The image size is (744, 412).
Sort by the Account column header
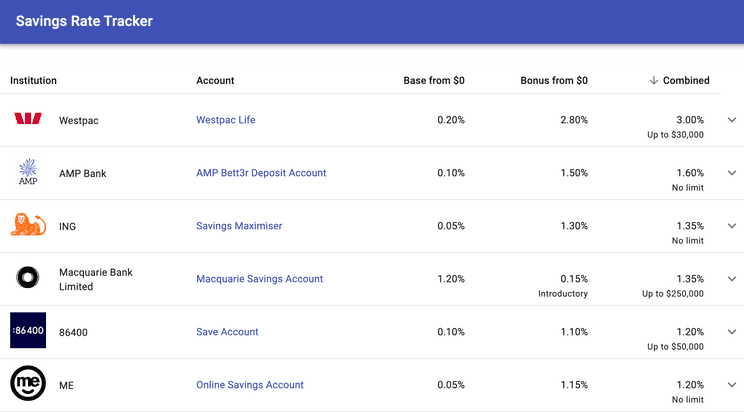[x=215, y=80]
